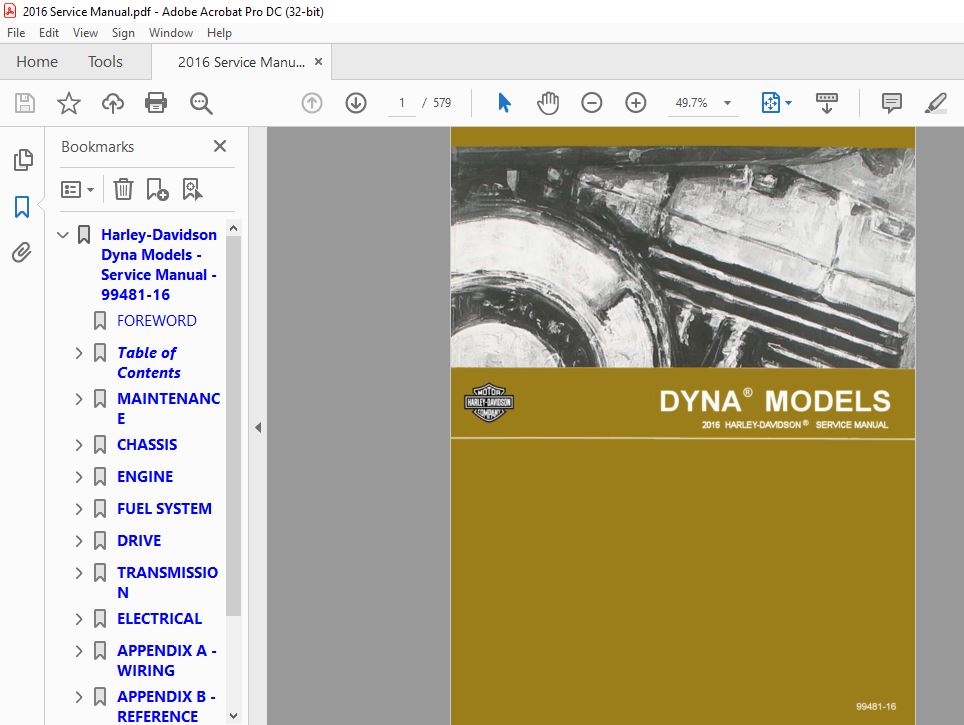Screen dimensions: 964x725
Task: Go to the DRIVE section bookmark
Action: click(139, 541)
